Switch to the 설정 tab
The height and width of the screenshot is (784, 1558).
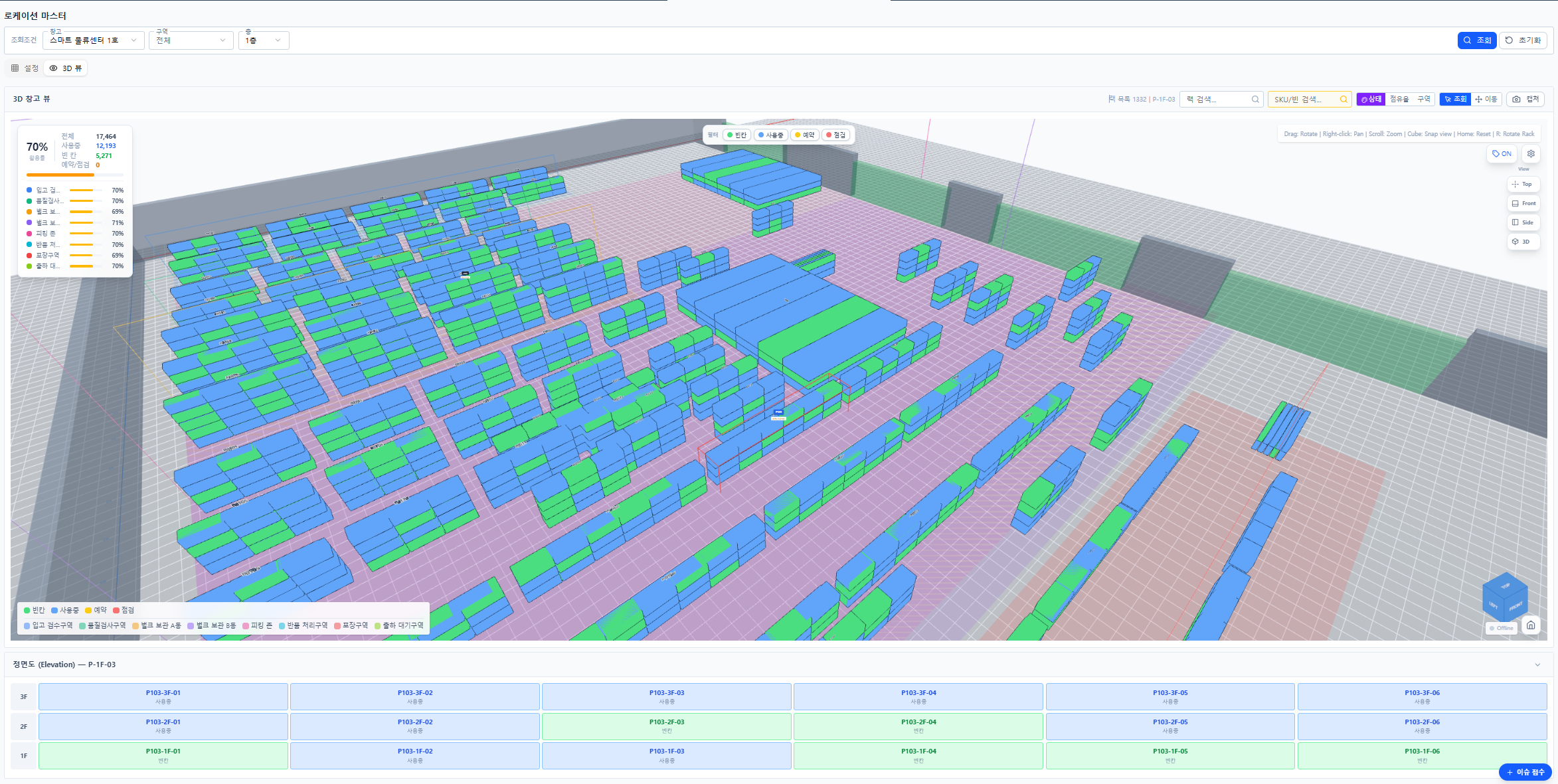point(25,68)
